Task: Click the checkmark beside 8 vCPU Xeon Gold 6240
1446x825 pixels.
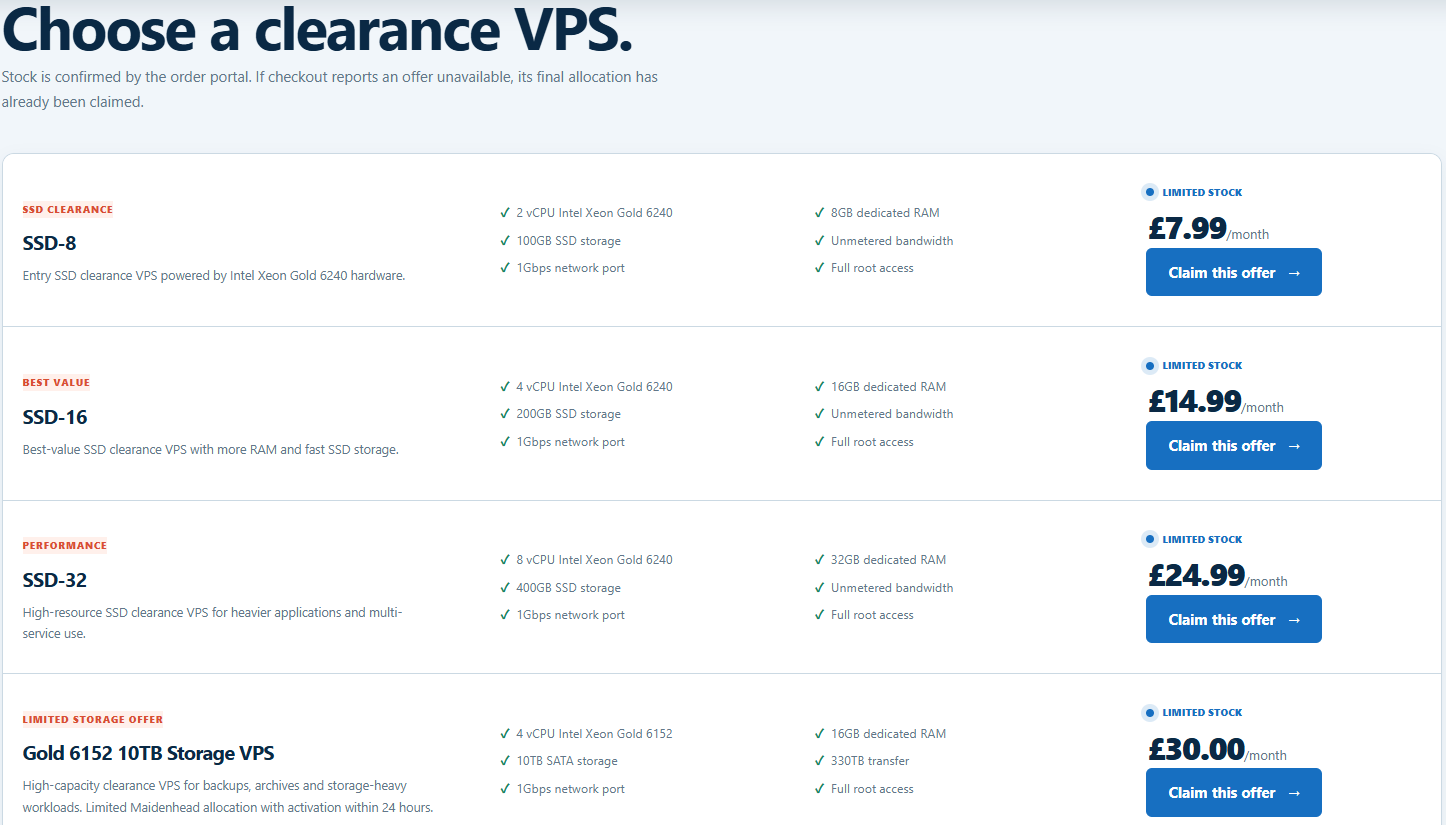Action: 505,560
